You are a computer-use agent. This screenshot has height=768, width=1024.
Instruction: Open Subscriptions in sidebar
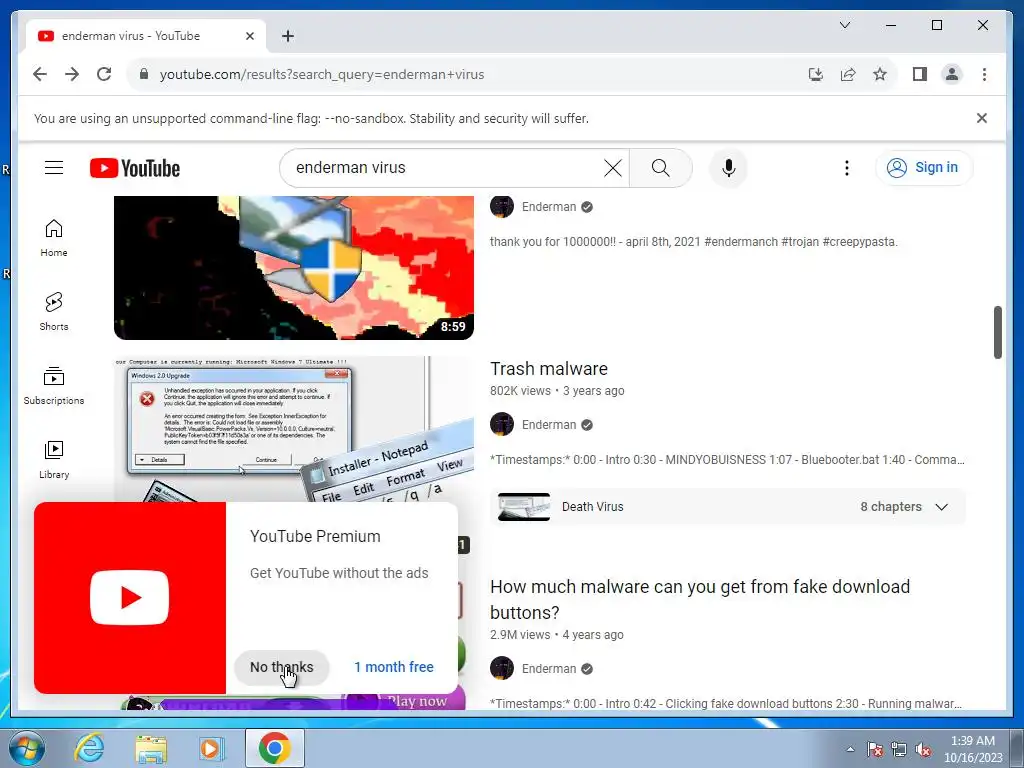pyautogui.click(x=54, y=386)
